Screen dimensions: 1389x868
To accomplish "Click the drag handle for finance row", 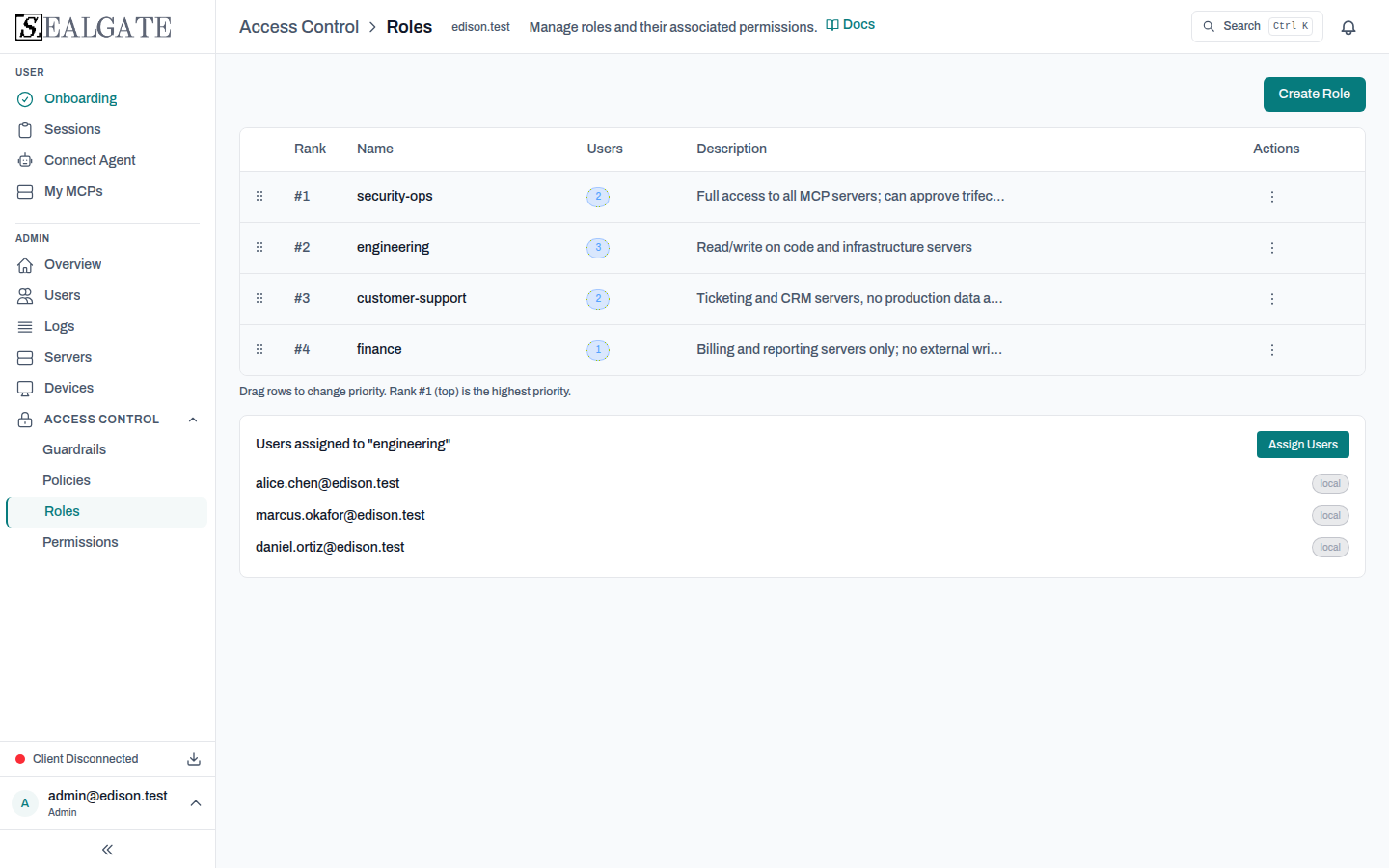I will pos(259,349).
